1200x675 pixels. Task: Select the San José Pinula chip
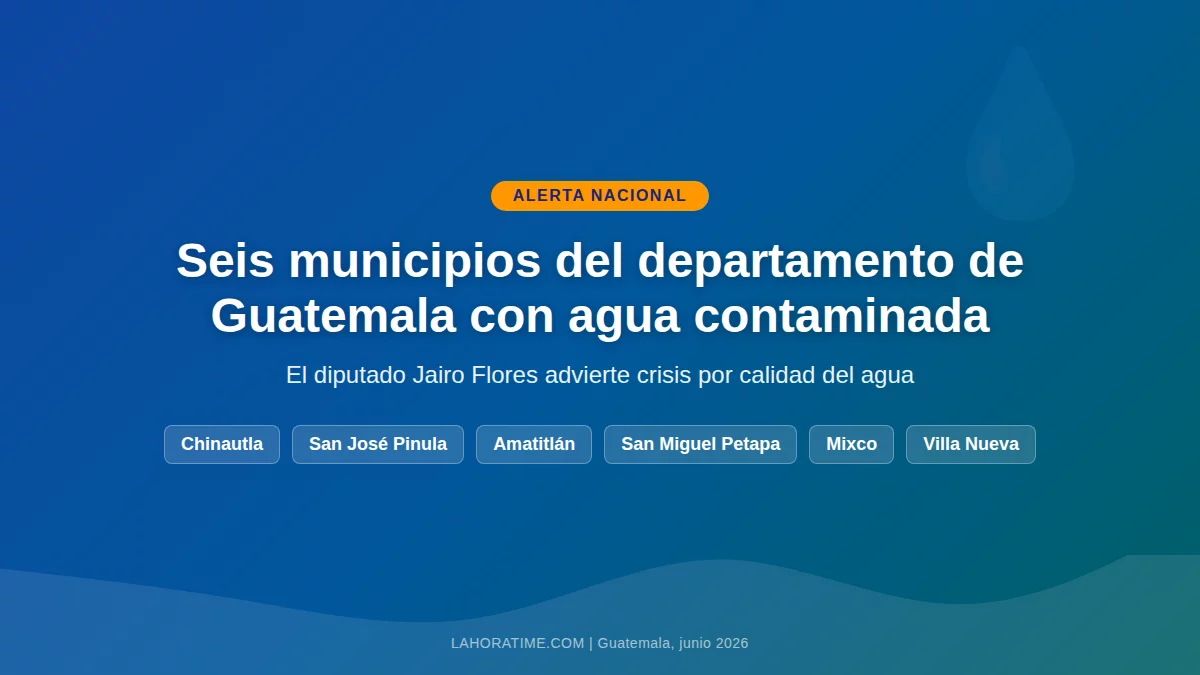[378, 444]
